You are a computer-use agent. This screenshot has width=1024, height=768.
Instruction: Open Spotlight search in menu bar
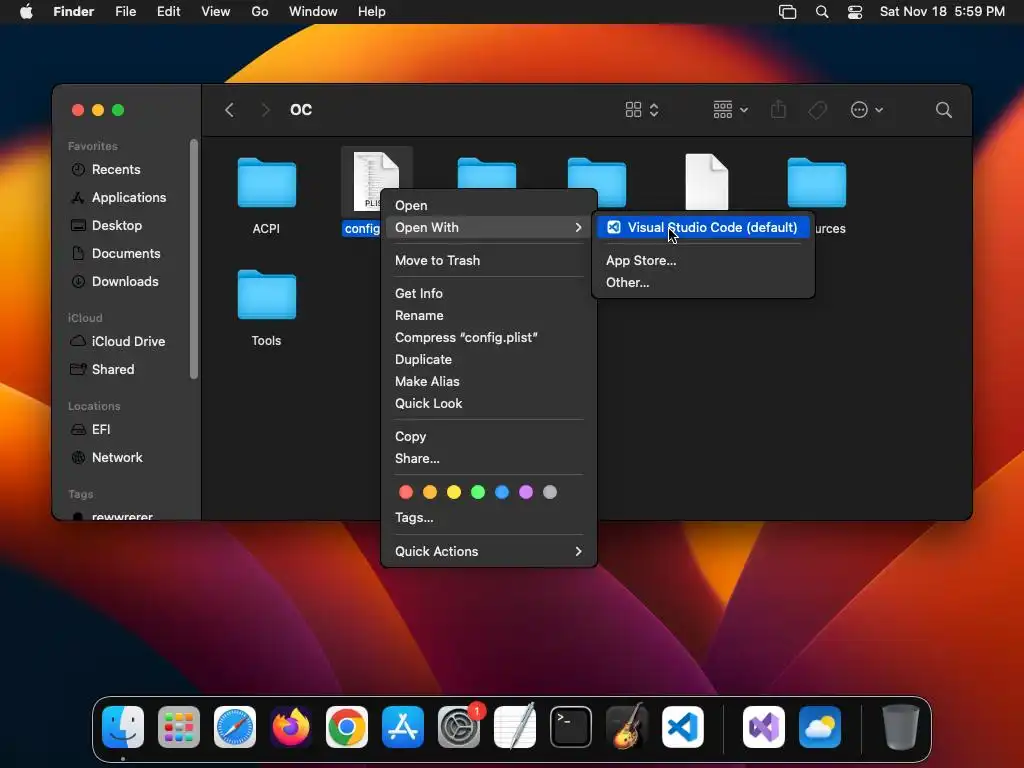pyautogui.click(x=822, y=12)
